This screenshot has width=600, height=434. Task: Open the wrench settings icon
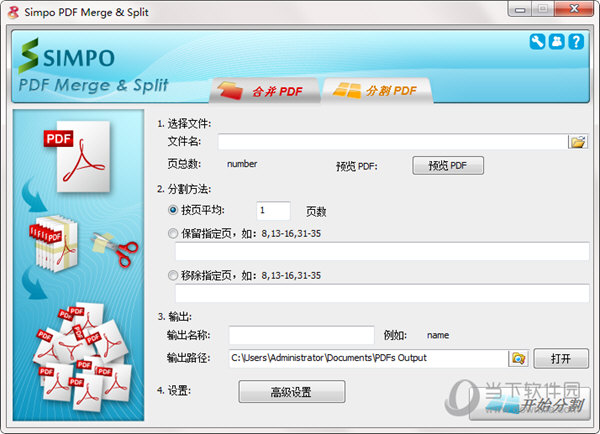537,41
